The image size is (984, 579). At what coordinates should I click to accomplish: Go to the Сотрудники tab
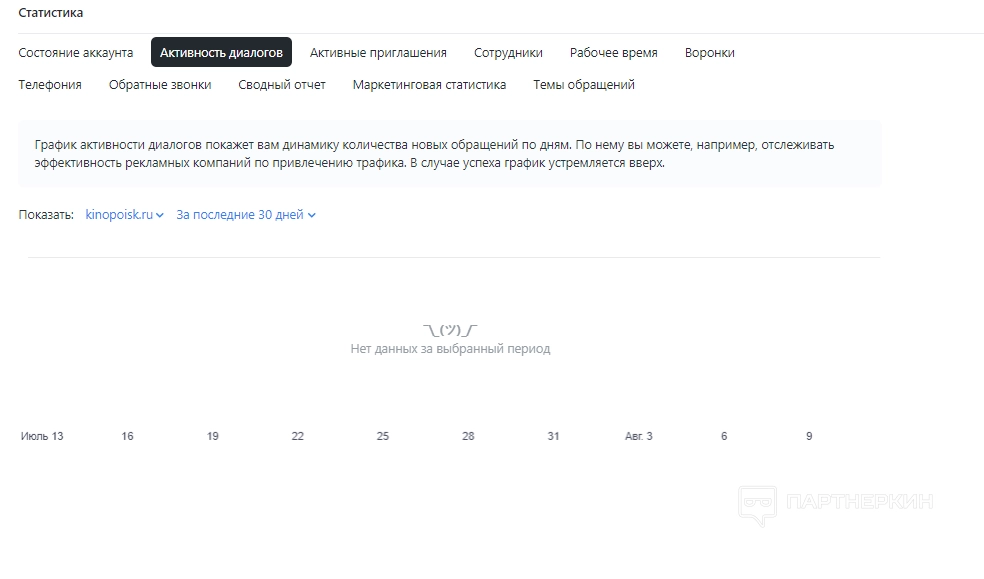[x=508, y=53]
